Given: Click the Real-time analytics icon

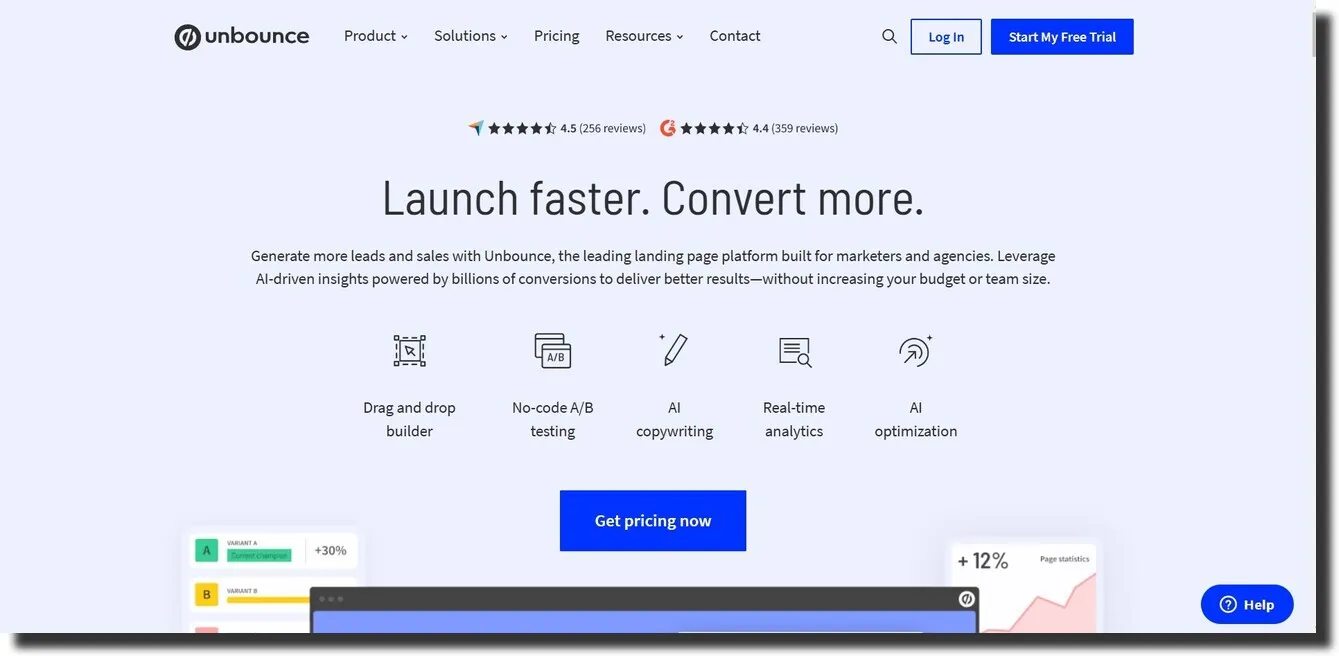Looking at the screenshot, I should (x=794, y=350).
